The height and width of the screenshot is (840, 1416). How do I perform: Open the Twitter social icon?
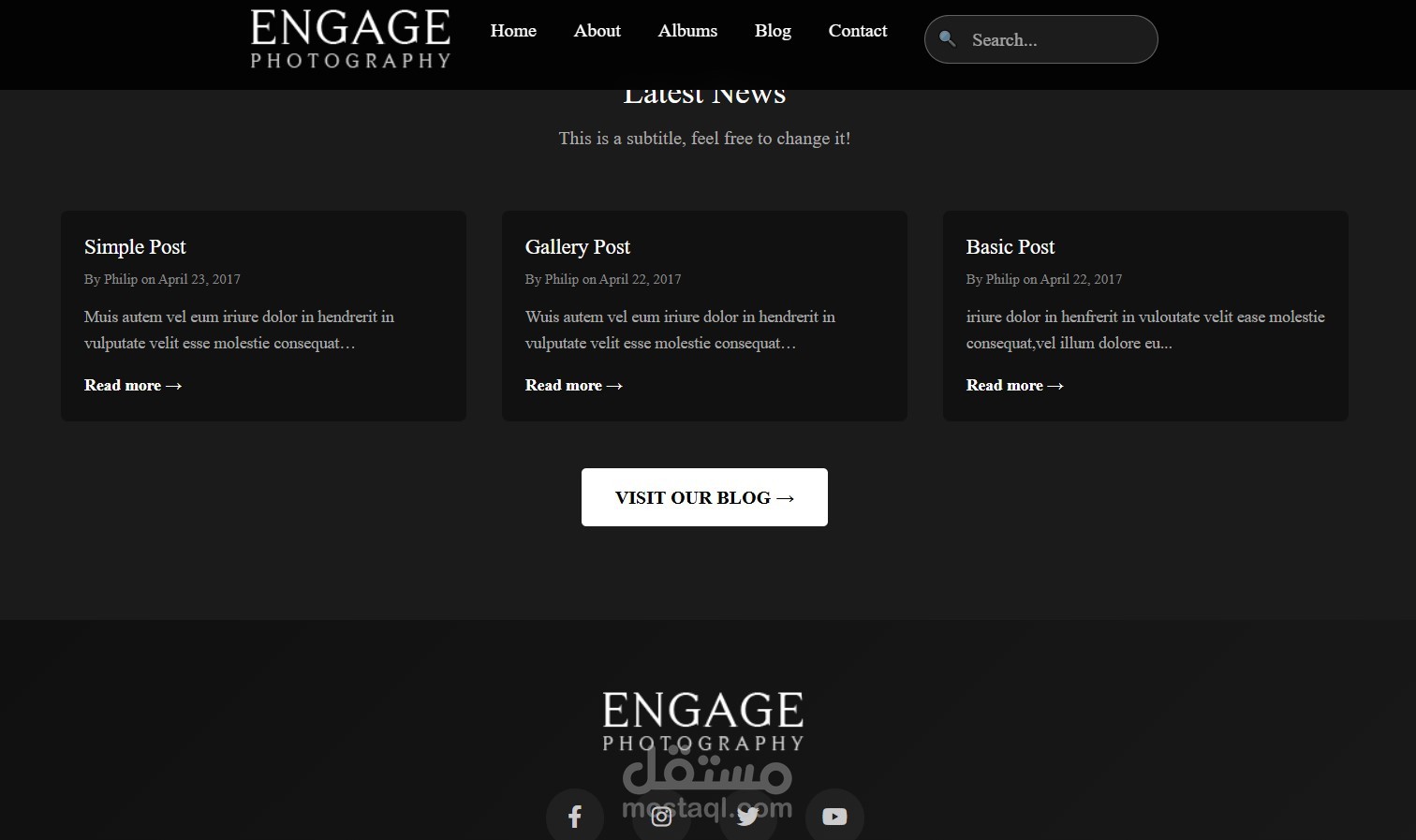747,817
